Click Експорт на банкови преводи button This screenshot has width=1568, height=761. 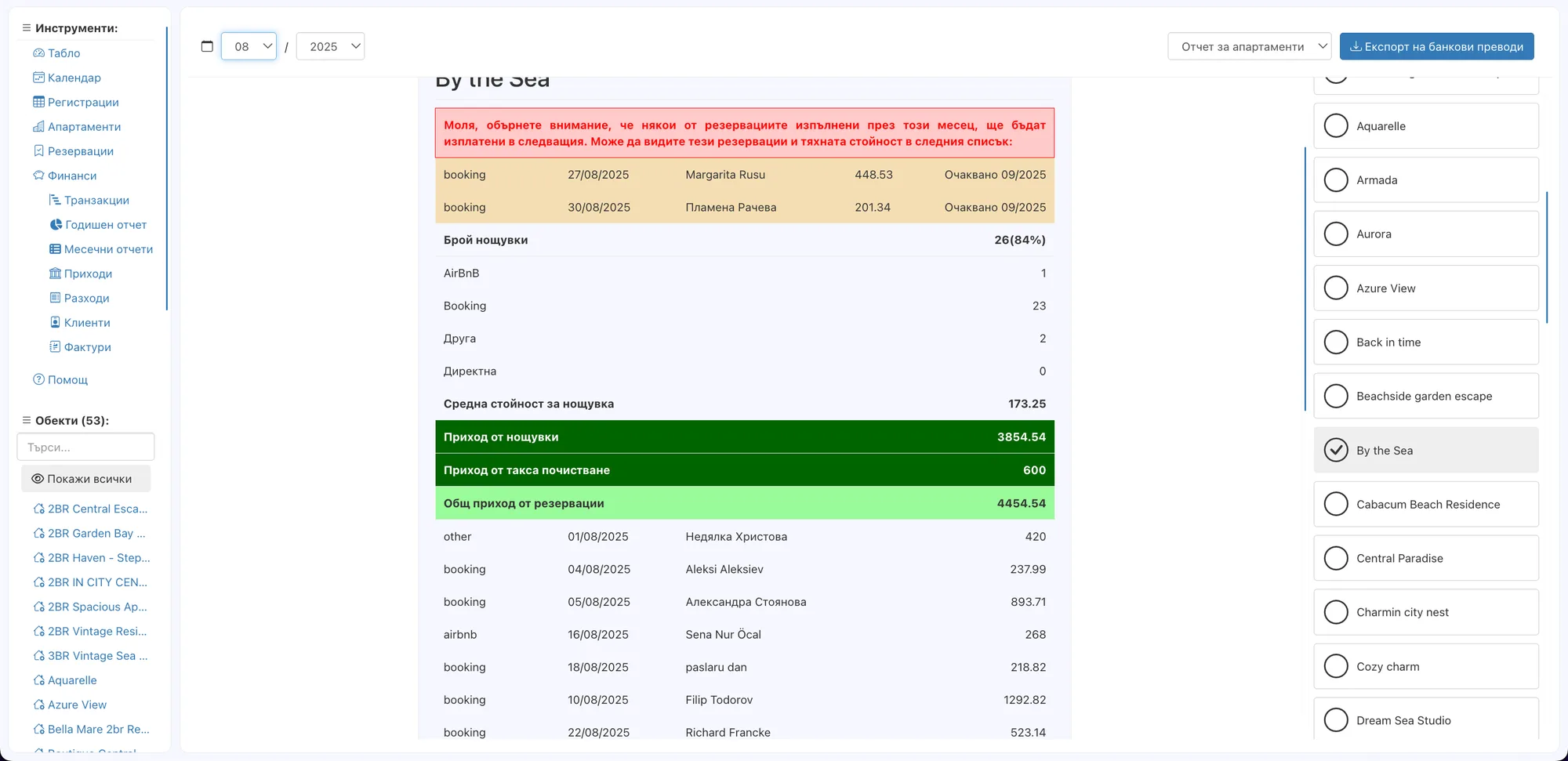click(1436, 46)
